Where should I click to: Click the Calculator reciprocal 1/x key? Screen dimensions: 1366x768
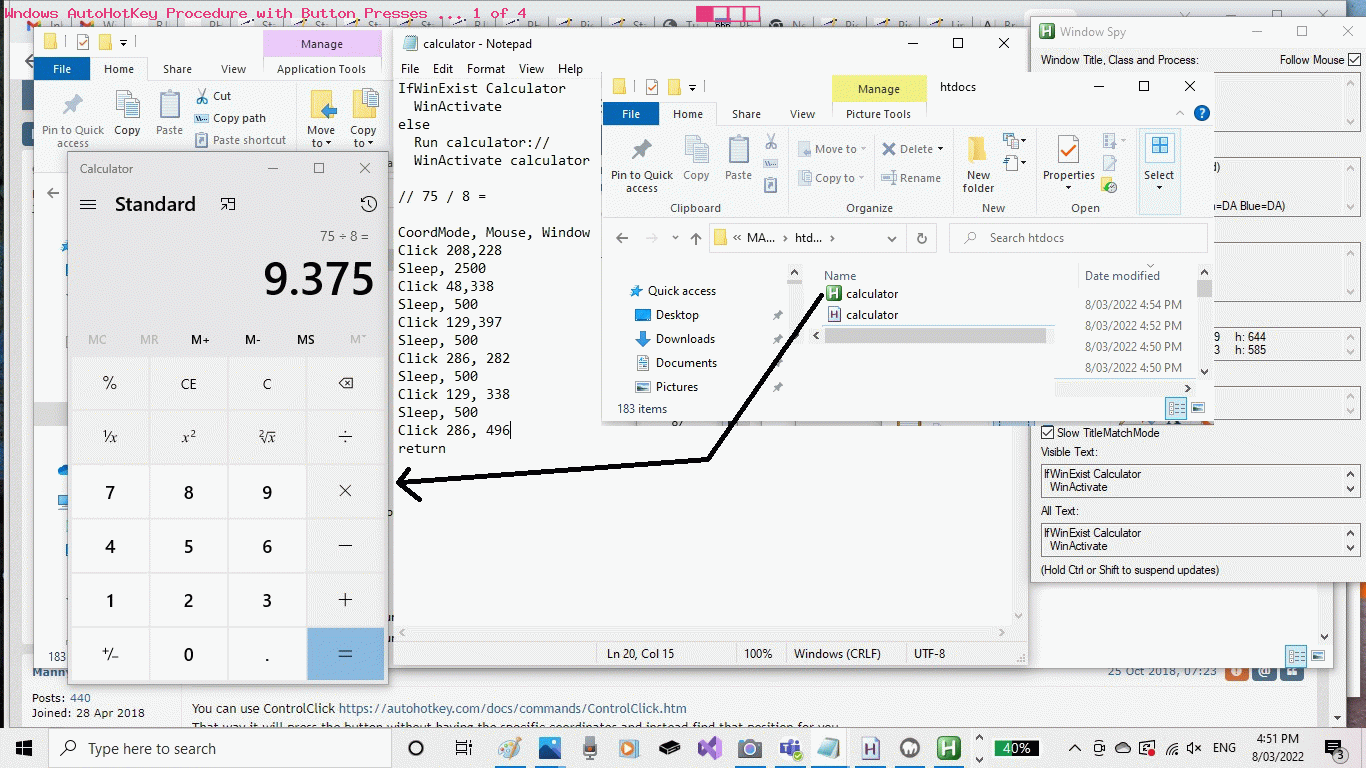pos(110,437)
